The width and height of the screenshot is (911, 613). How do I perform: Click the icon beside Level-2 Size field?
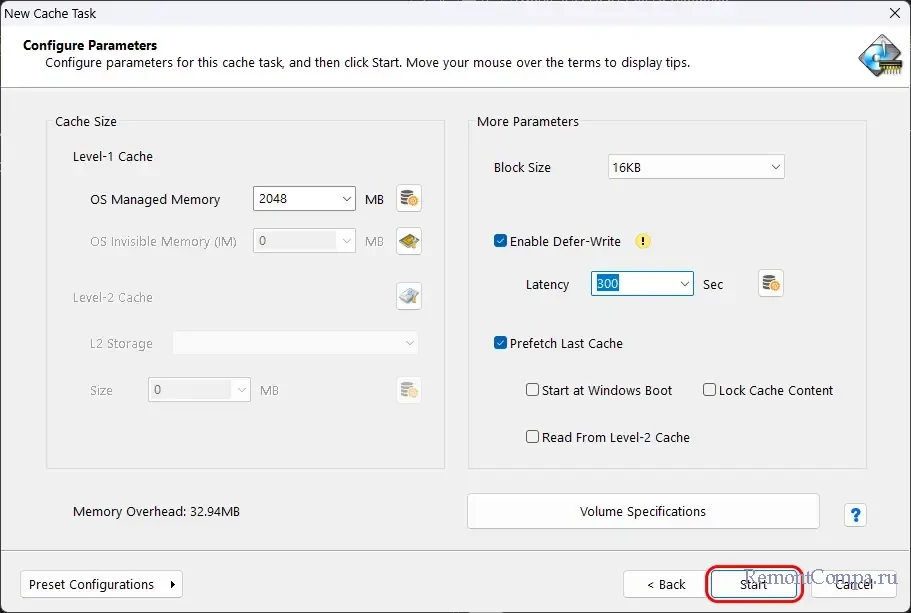409,390
